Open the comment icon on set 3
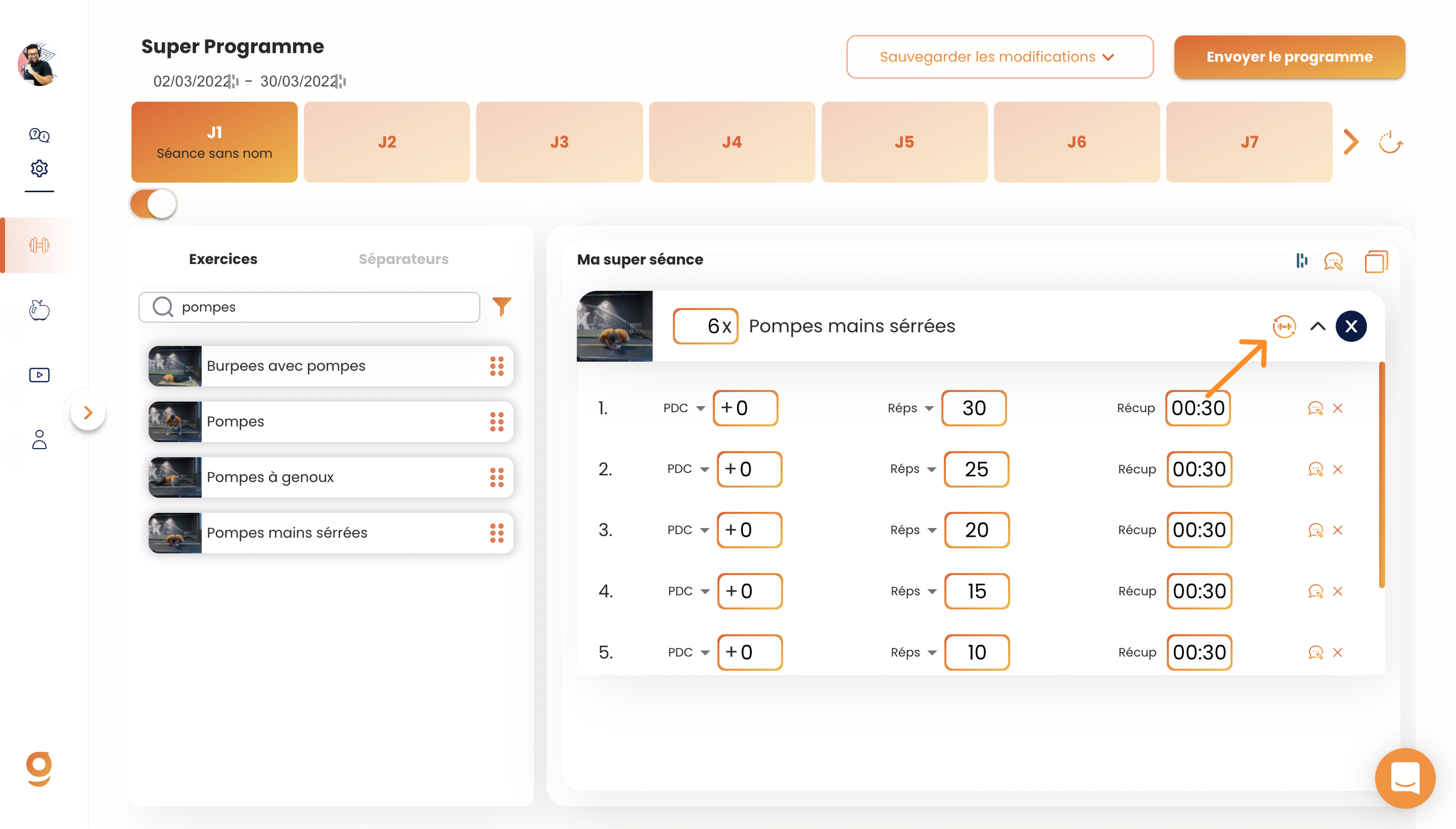Viewport: 1456px width, 829px height. (1315, 530)
